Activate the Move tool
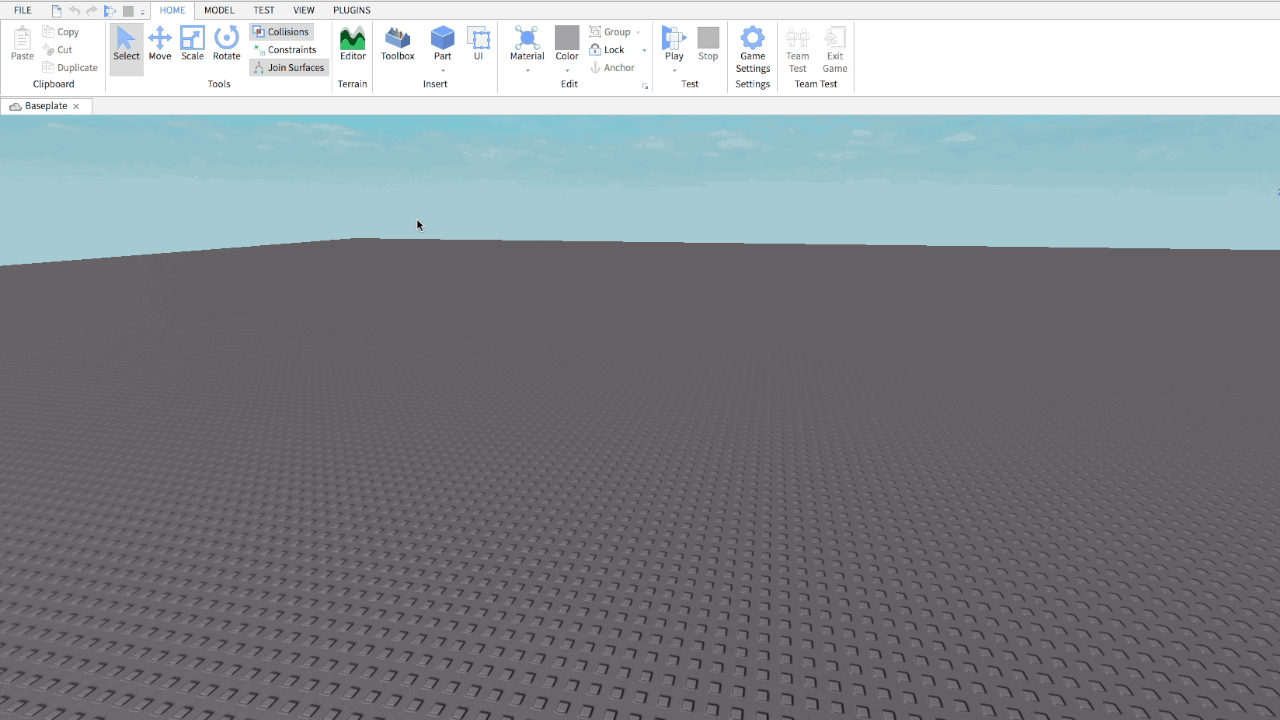The width and height of the screenshot is (1280, 720). point(160,45)
